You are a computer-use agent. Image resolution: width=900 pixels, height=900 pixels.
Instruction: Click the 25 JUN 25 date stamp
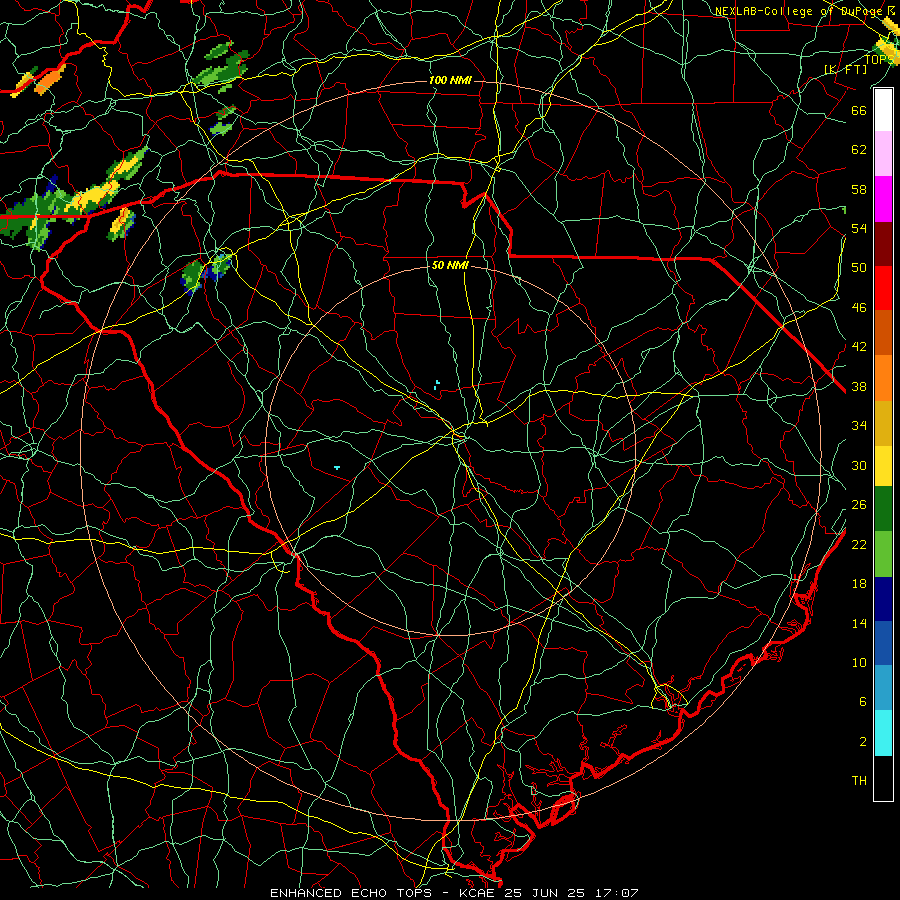click(545, 893)
